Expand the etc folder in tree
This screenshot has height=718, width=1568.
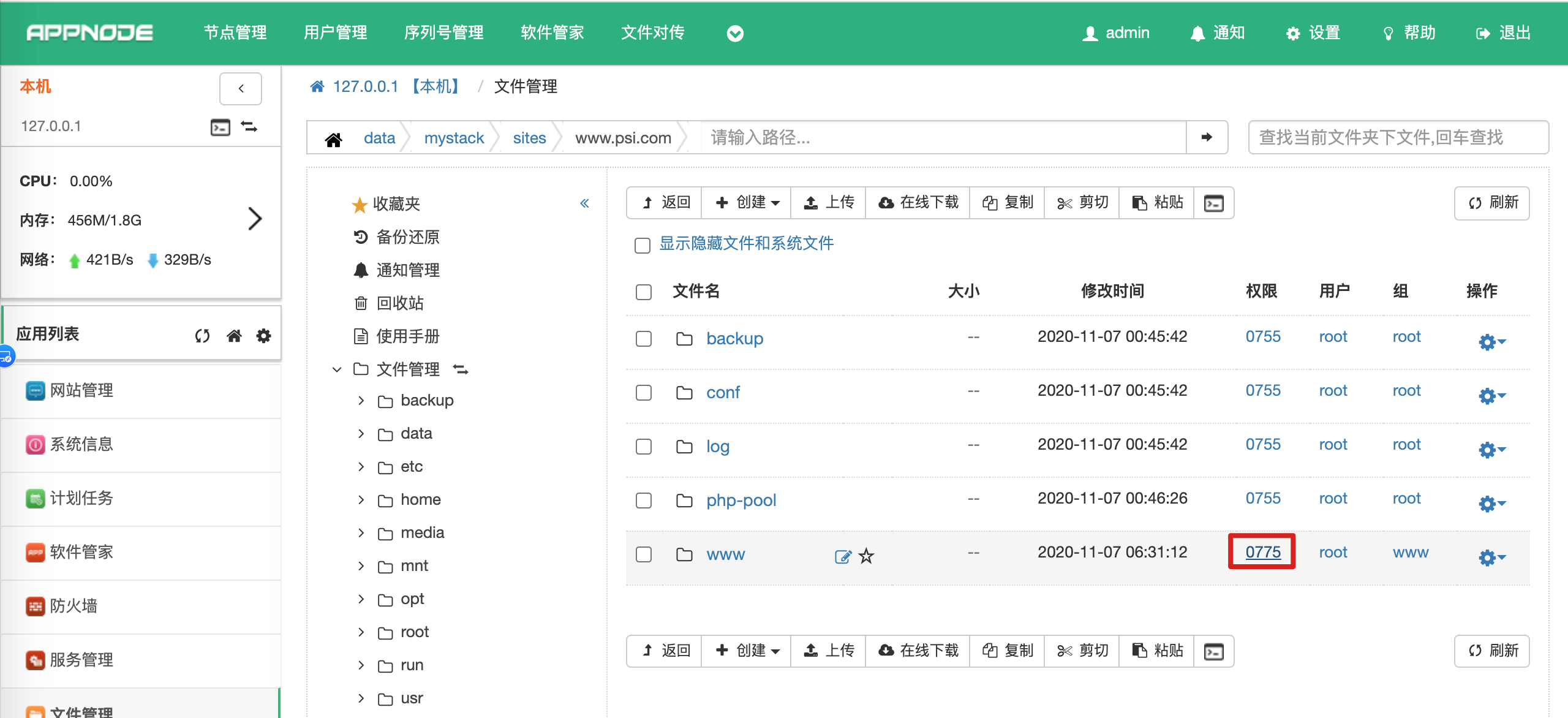pyautogui.click(x=361, y=467)
